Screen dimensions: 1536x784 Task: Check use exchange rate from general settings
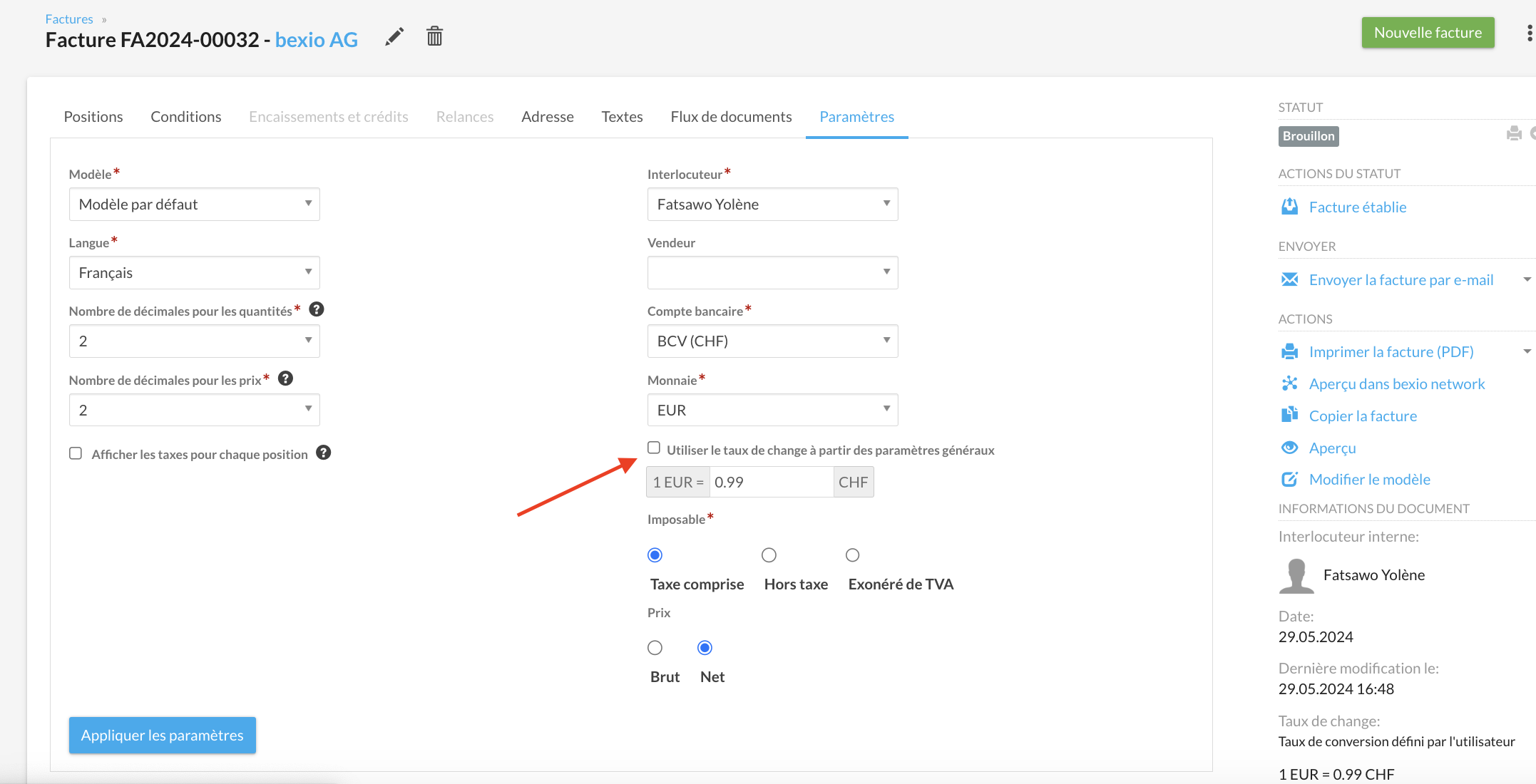point(654,448)
